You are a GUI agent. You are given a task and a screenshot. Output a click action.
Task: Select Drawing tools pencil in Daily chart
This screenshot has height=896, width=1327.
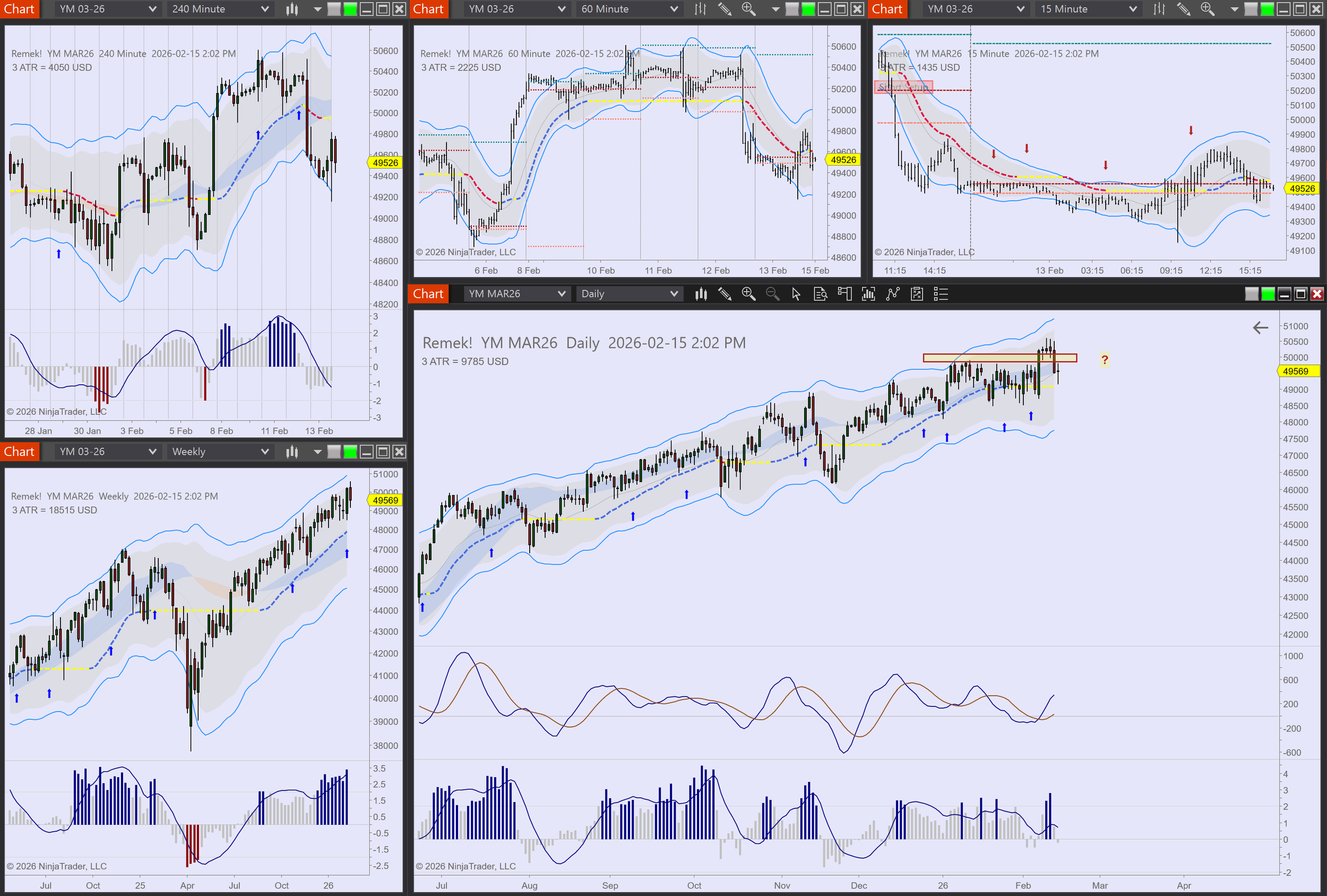725,294
